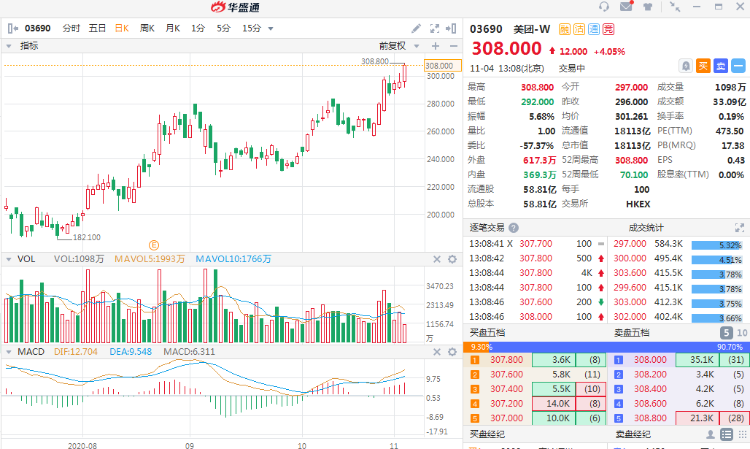The height and width of the screenshot is (449, 750).
Task: Set a price alert with the bell icon
Action: [x=685, y=65]
